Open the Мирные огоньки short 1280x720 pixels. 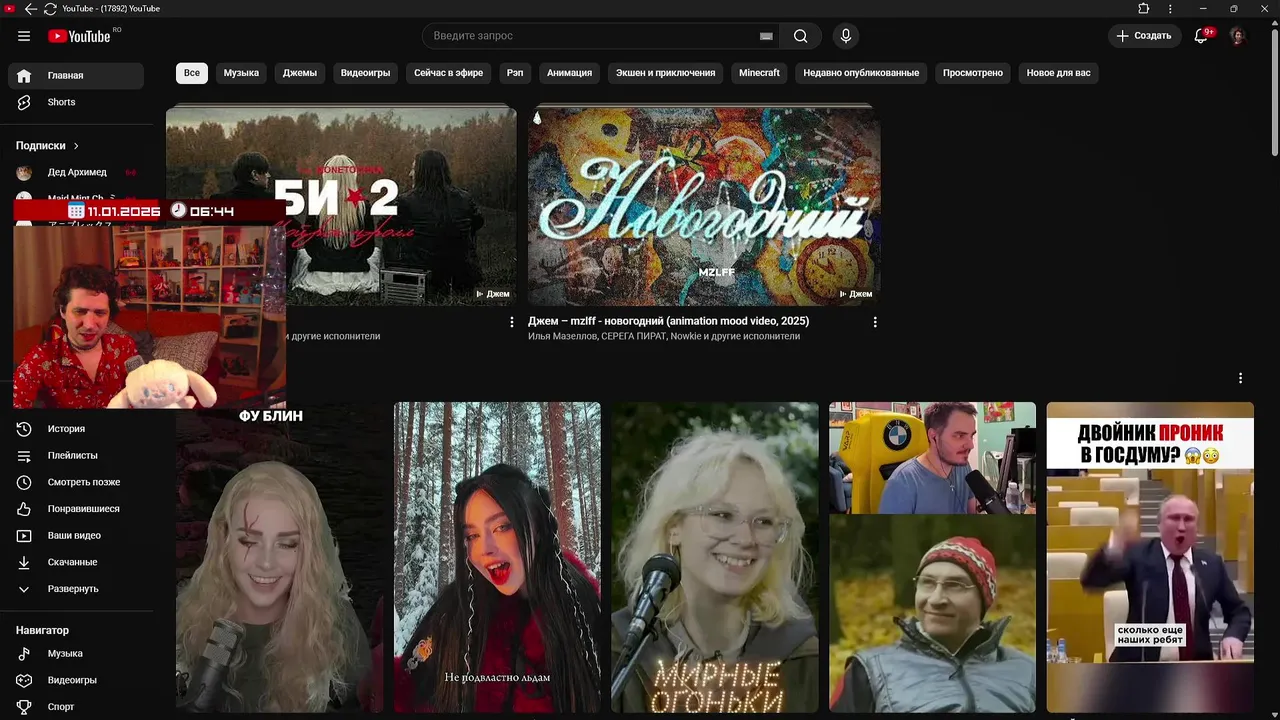[715, 558]
